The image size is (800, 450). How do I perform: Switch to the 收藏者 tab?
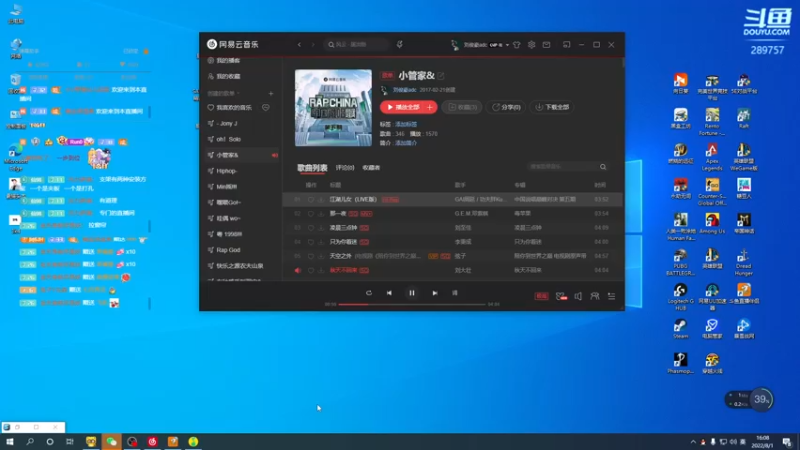tap(371, 168)
